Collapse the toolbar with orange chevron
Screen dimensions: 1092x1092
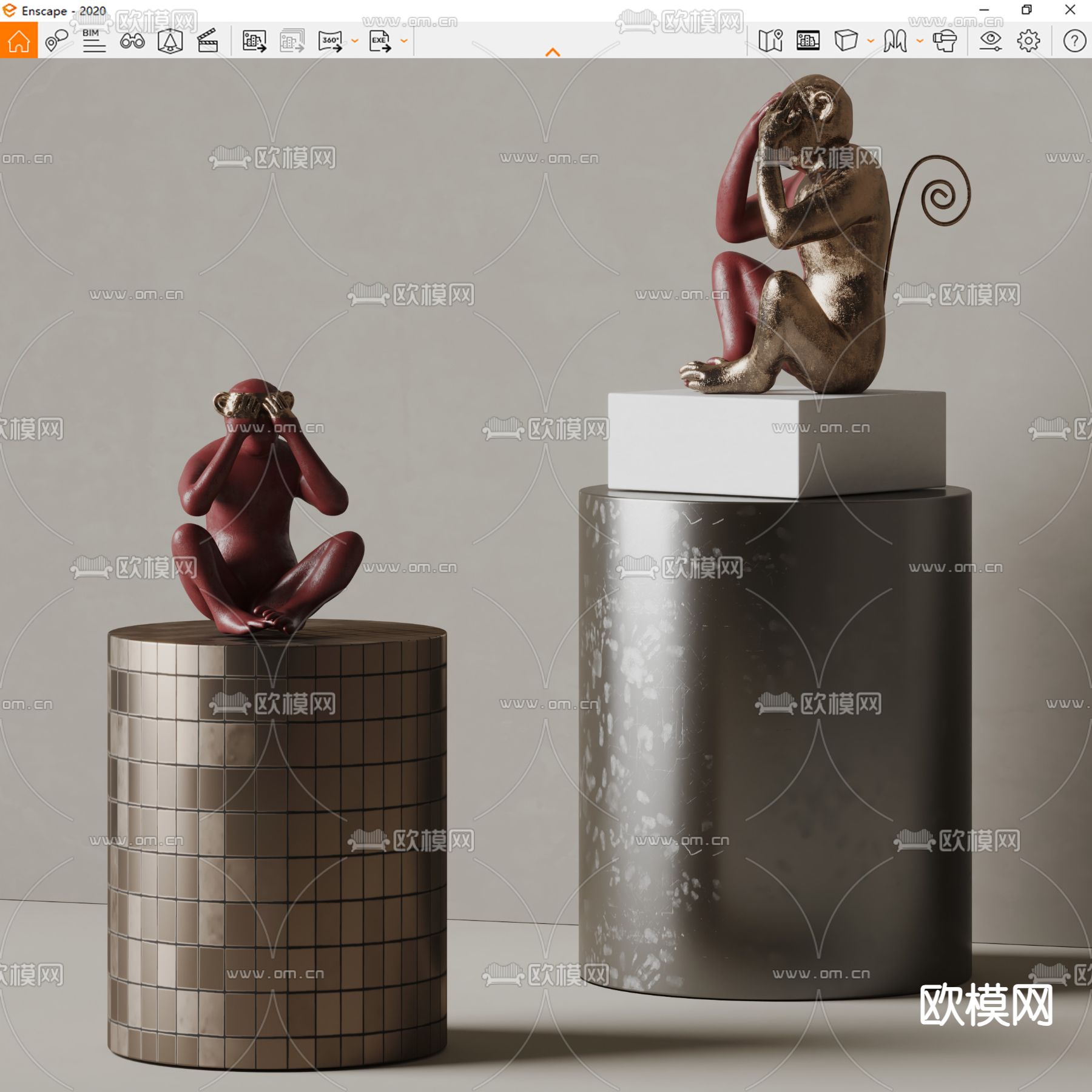point(553,52)
